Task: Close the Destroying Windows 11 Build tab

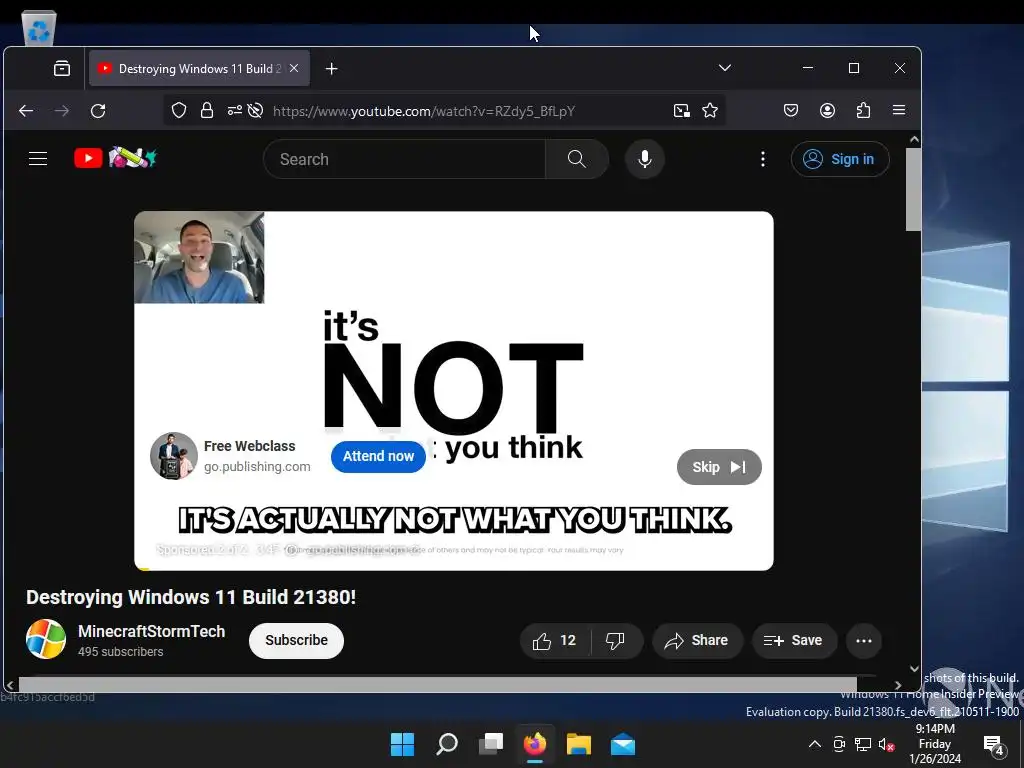Action: coord(294,69)
